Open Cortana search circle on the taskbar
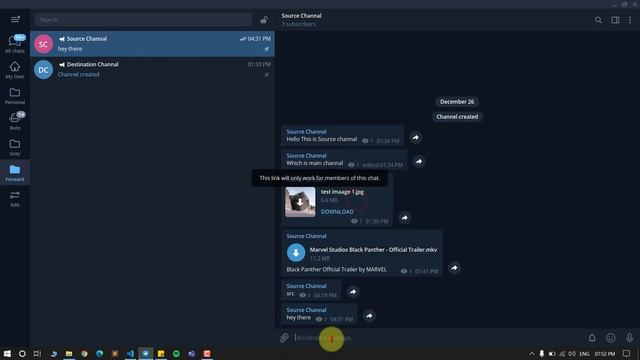This screenshot has height=360, width=640. click(x=22, y=353)
